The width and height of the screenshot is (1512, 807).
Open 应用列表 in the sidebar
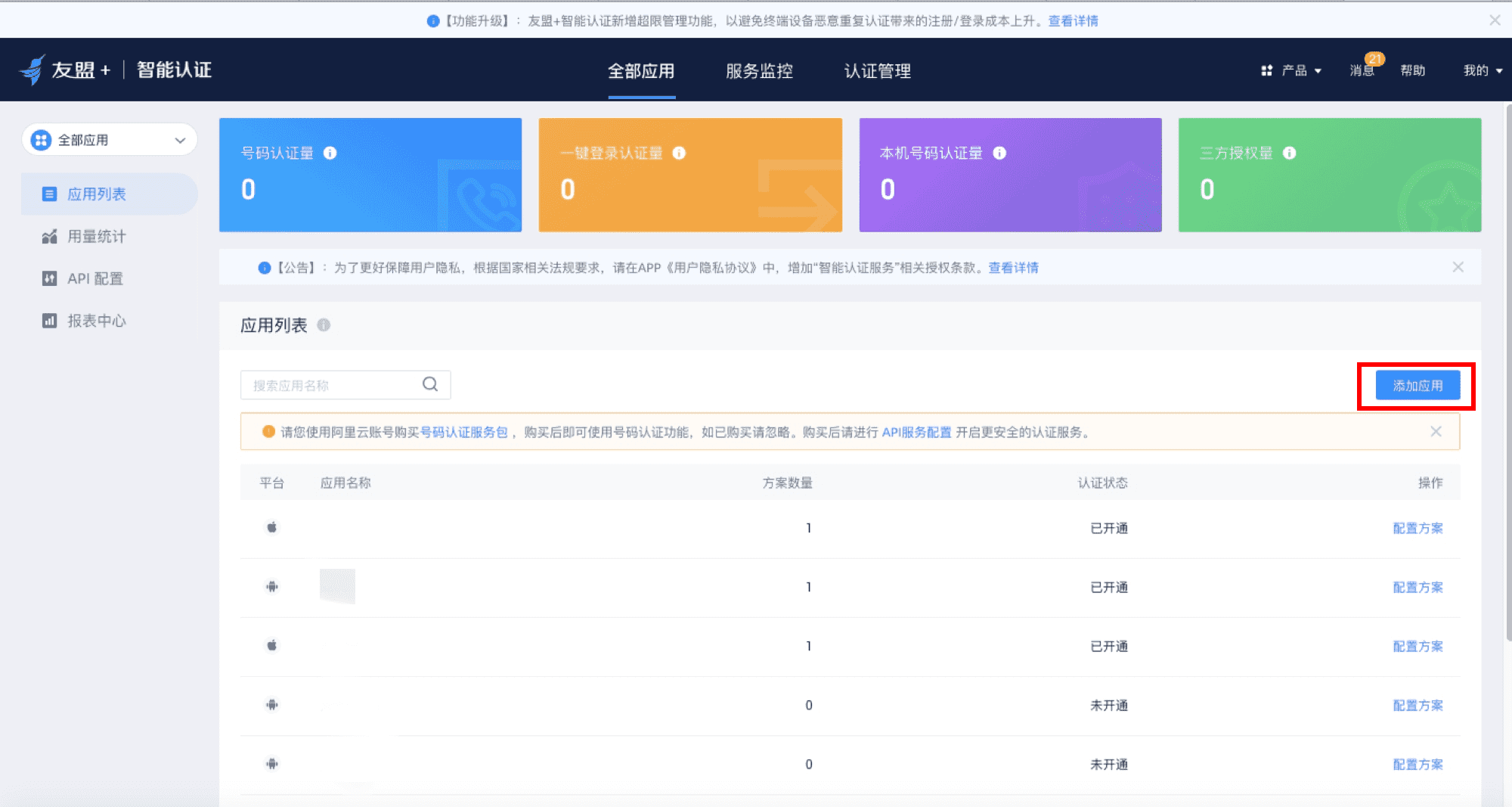coord(110,194)
